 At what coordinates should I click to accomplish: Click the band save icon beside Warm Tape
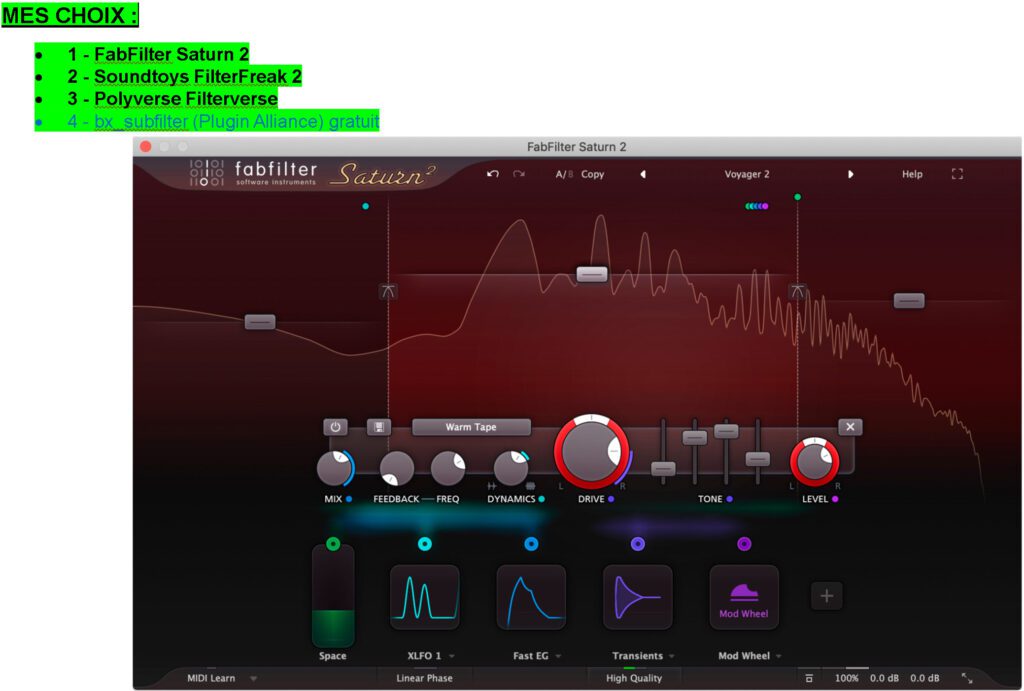click(379, 427)
